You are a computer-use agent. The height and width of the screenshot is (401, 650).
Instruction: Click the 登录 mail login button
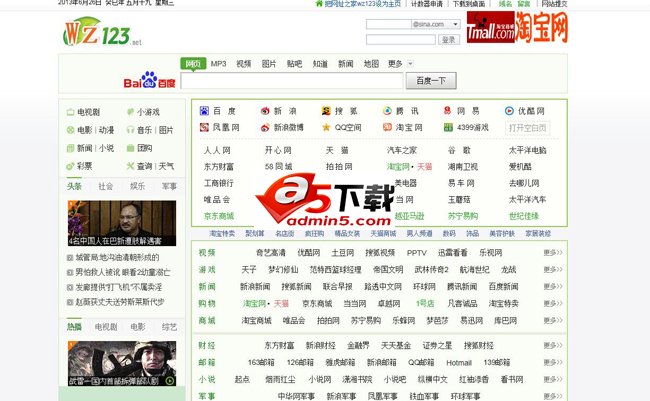click(x=449, y=40)
